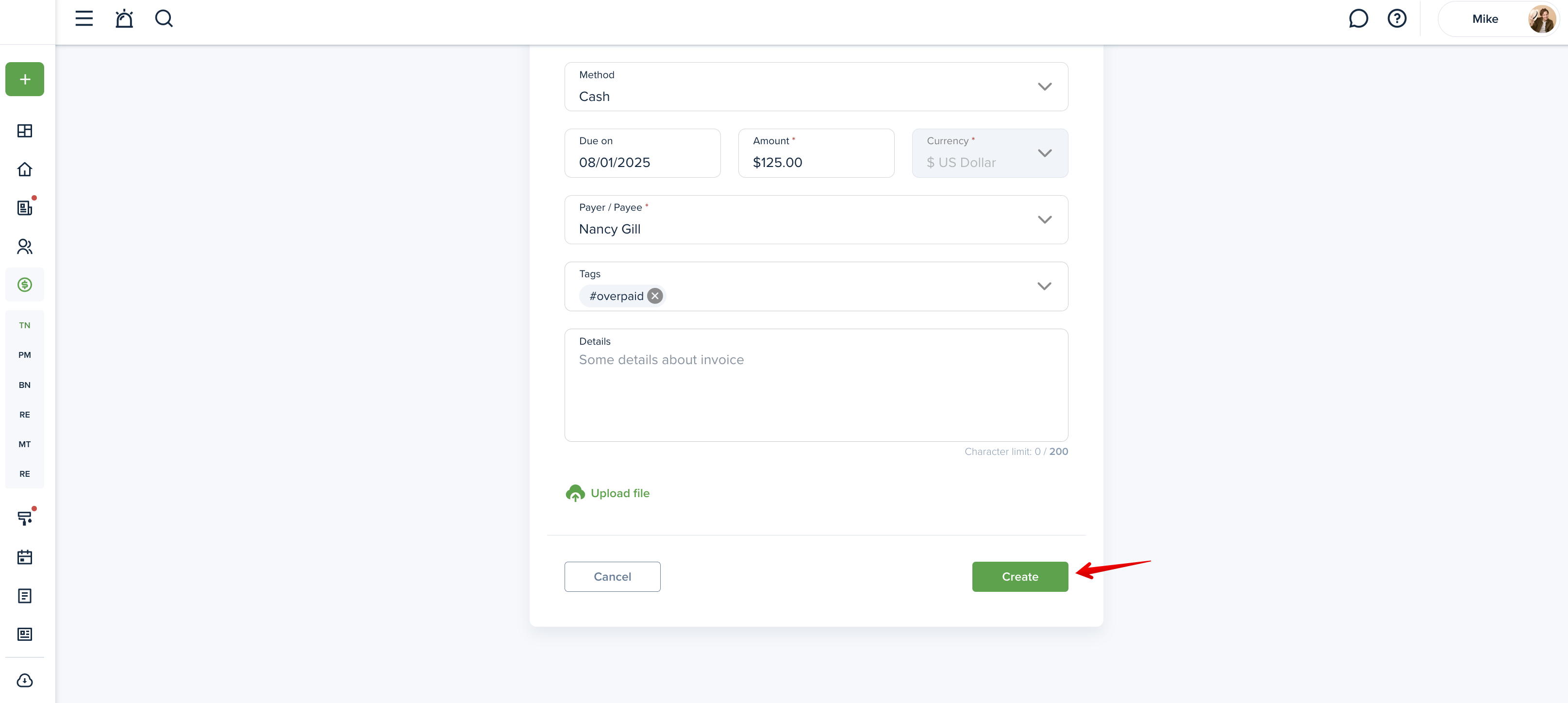The height and width of the screenshot is (703, 1568).
Task: Expand the Payer / Payee dropdown
Action: point(816,220)
